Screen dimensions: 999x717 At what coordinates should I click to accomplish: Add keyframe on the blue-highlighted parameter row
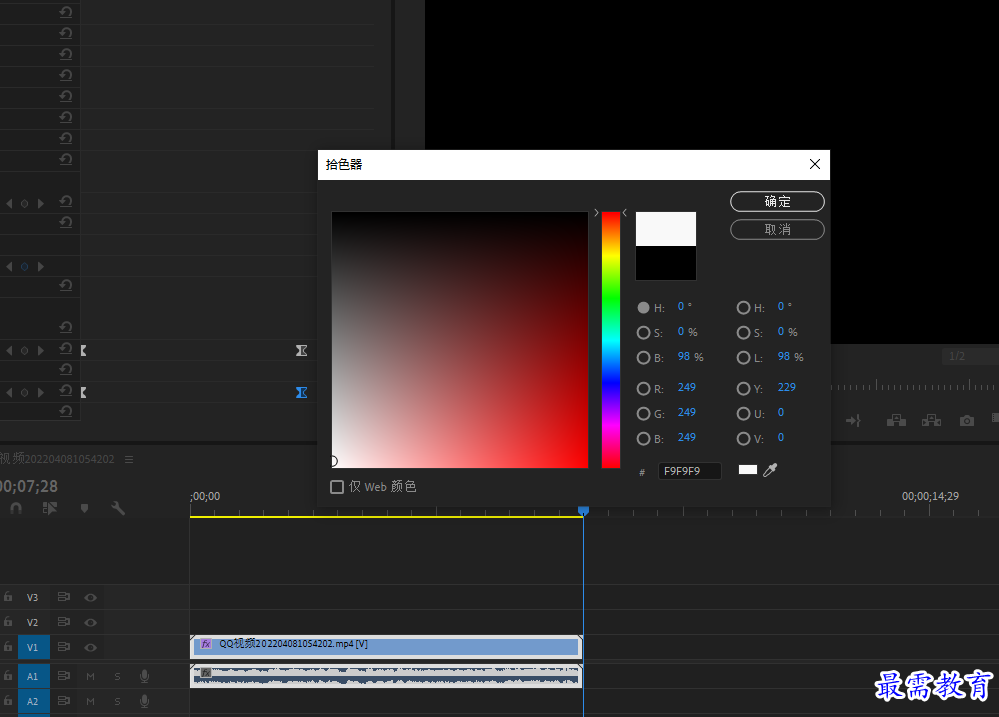tap(24, 266)
